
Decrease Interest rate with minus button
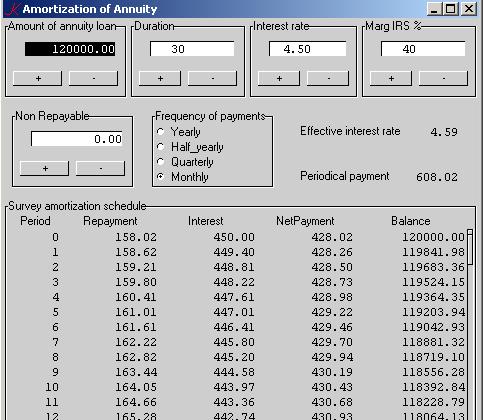tap(328, 78)
